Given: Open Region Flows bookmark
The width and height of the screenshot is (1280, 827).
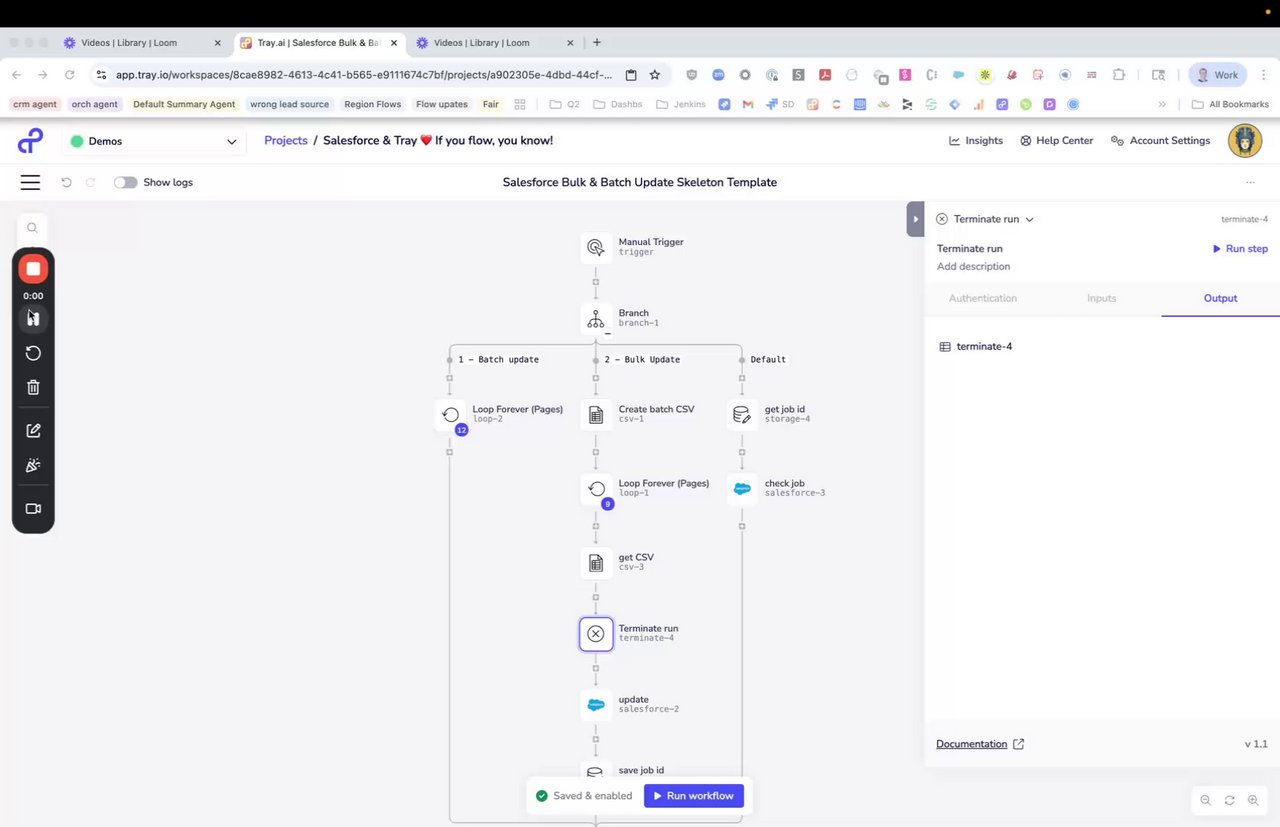Looking at the screenshot, I should [372, 104].
